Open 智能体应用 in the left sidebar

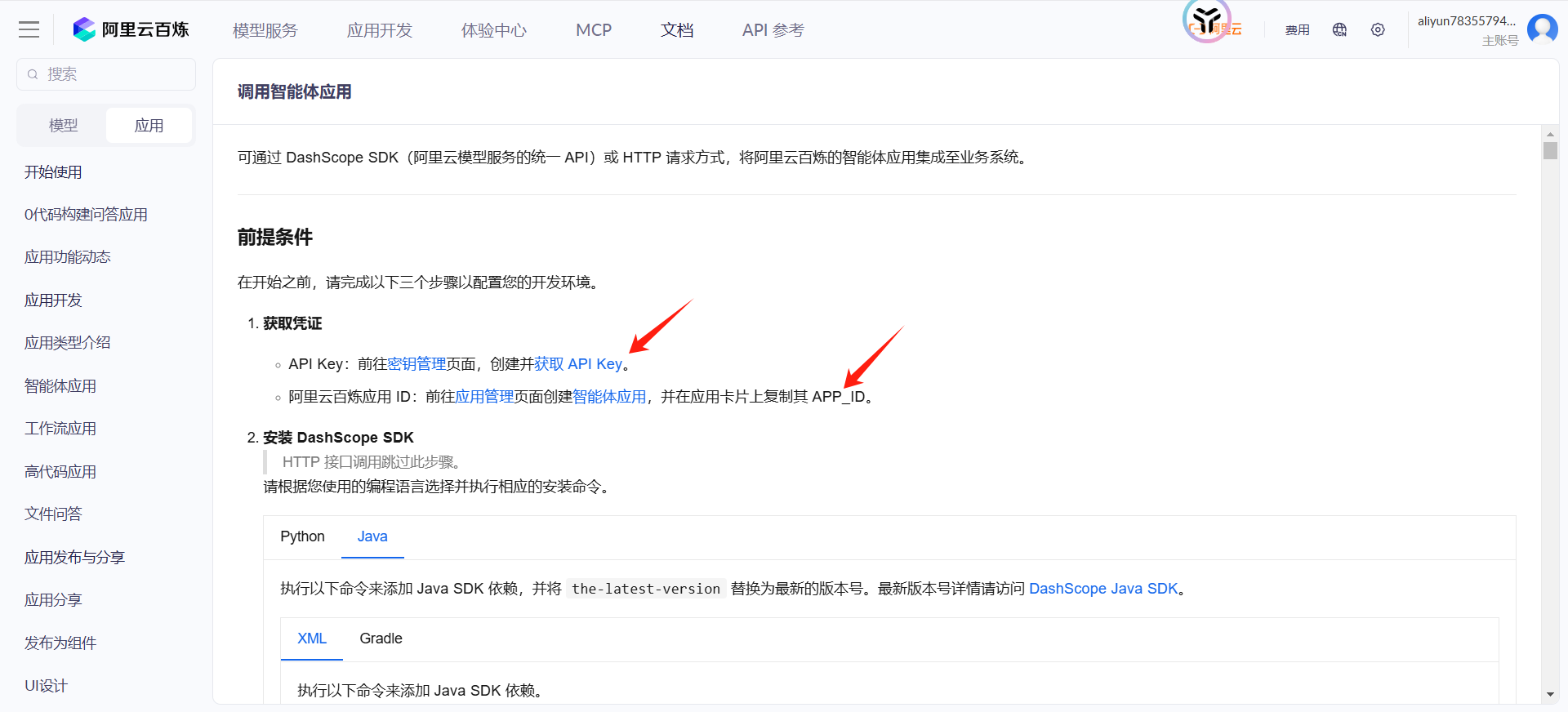point(60,386)
